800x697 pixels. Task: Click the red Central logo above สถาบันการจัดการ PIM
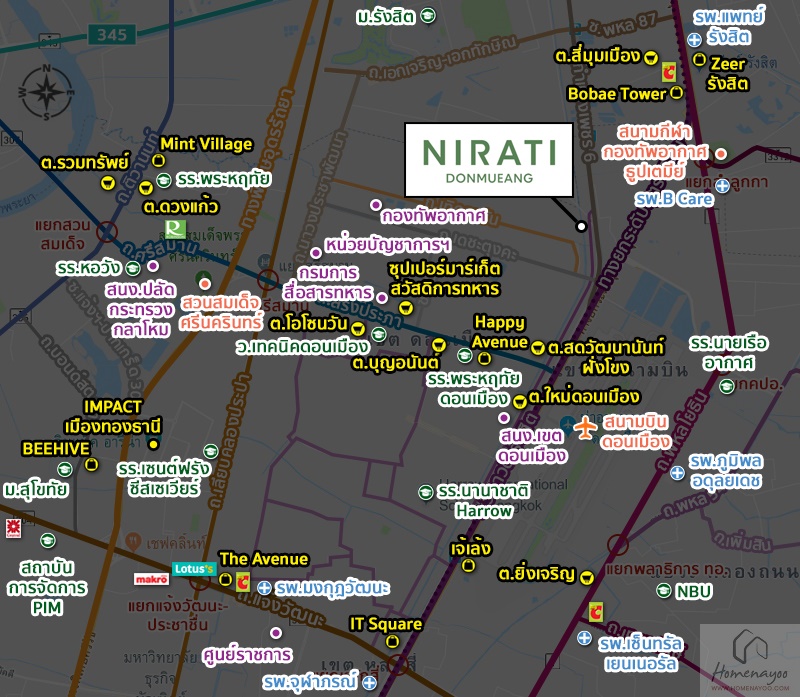pos(13,528)
